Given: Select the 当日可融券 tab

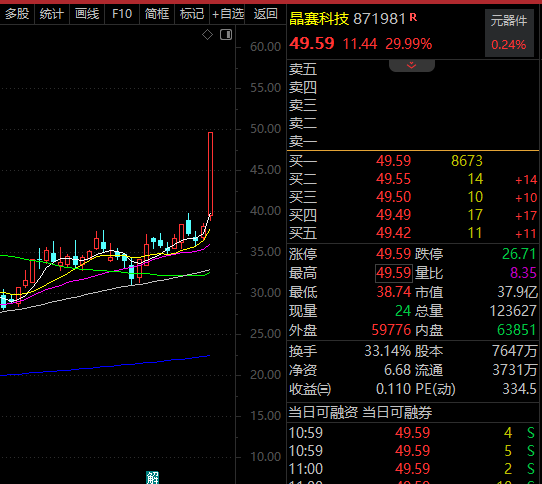Looking at the screenshot, I should [397, 412].
